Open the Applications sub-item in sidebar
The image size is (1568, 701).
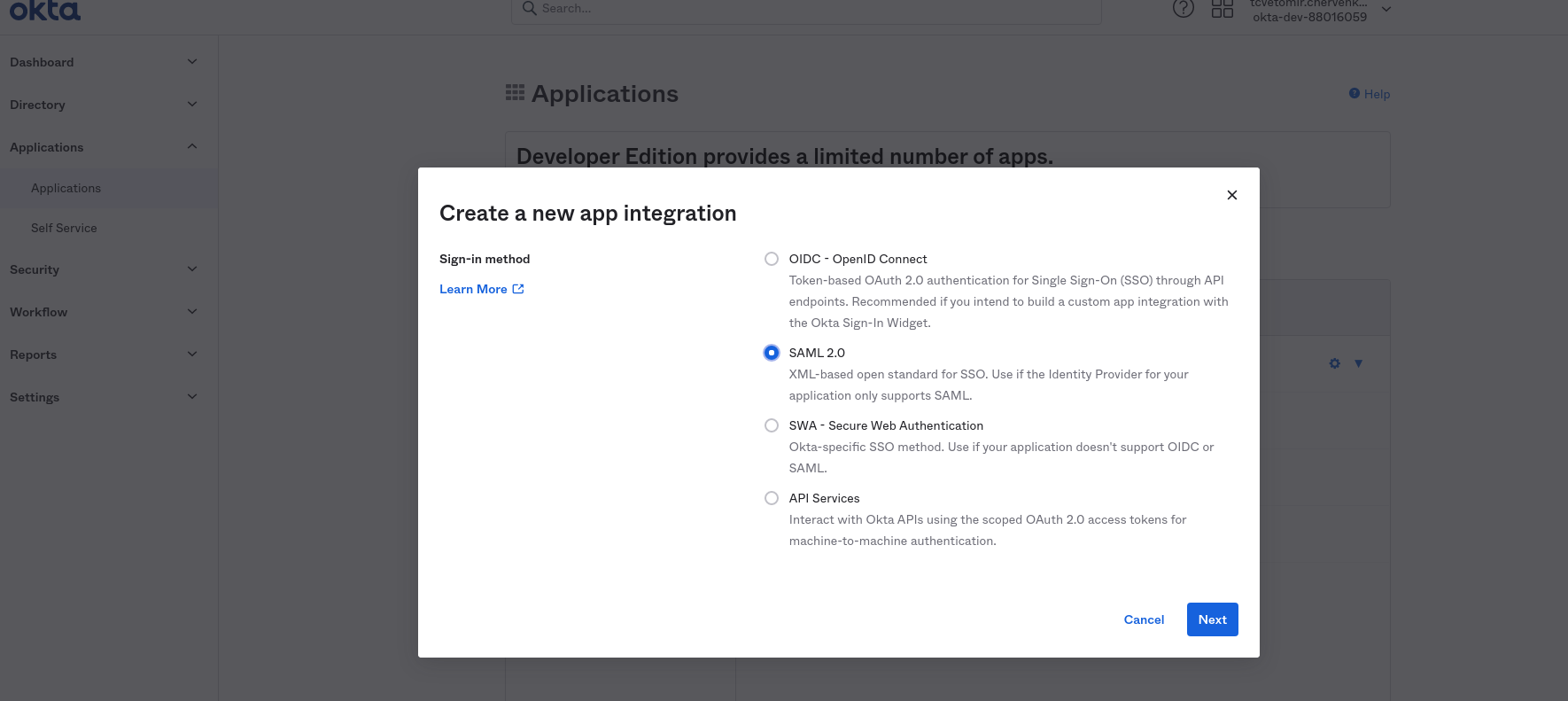coord(66,188)
